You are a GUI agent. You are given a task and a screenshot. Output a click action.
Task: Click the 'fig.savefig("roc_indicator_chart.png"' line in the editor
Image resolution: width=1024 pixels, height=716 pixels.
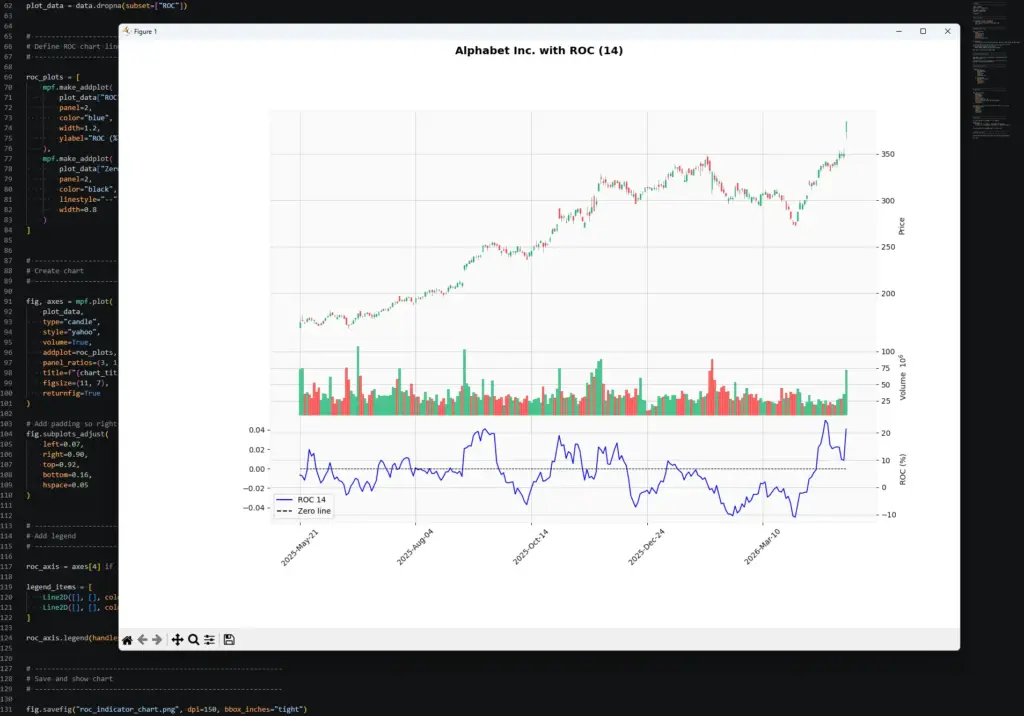tap(167, 709)
